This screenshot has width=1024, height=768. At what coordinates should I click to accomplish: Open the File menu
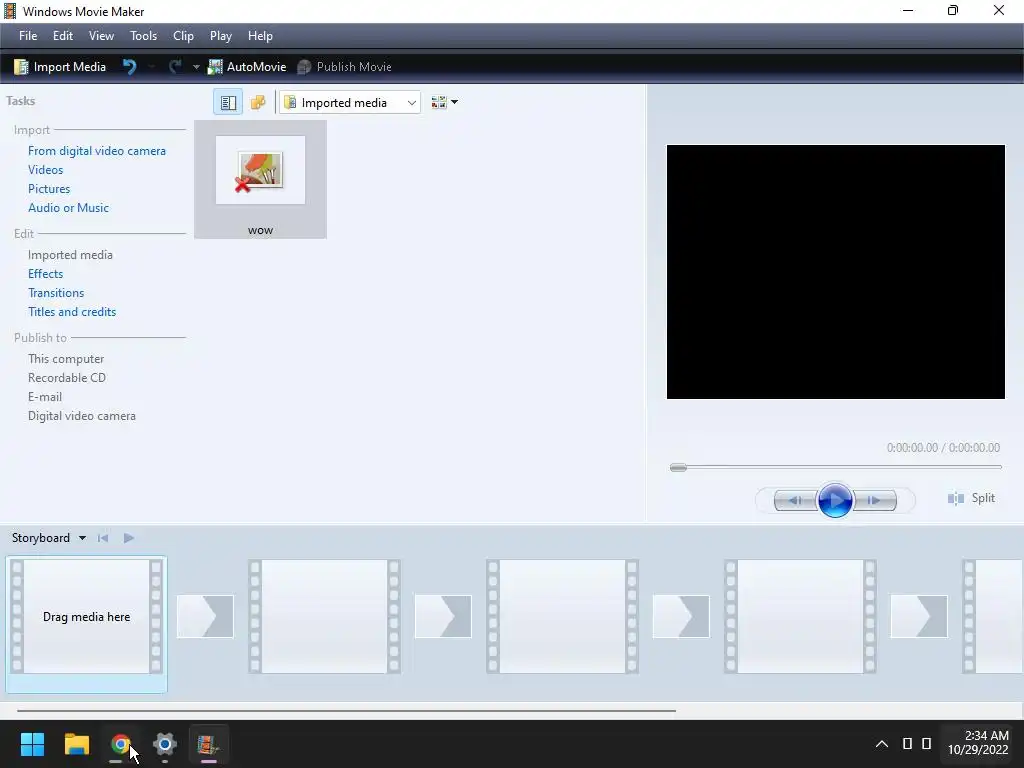pos(28,36)
